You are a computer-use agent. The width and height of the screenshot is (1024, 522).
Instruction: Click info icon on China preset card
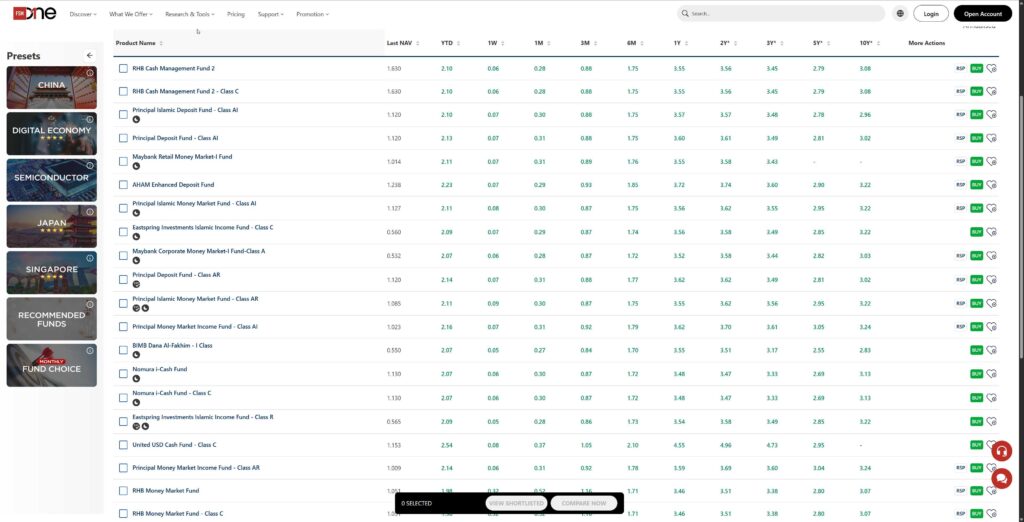point(90,73)
